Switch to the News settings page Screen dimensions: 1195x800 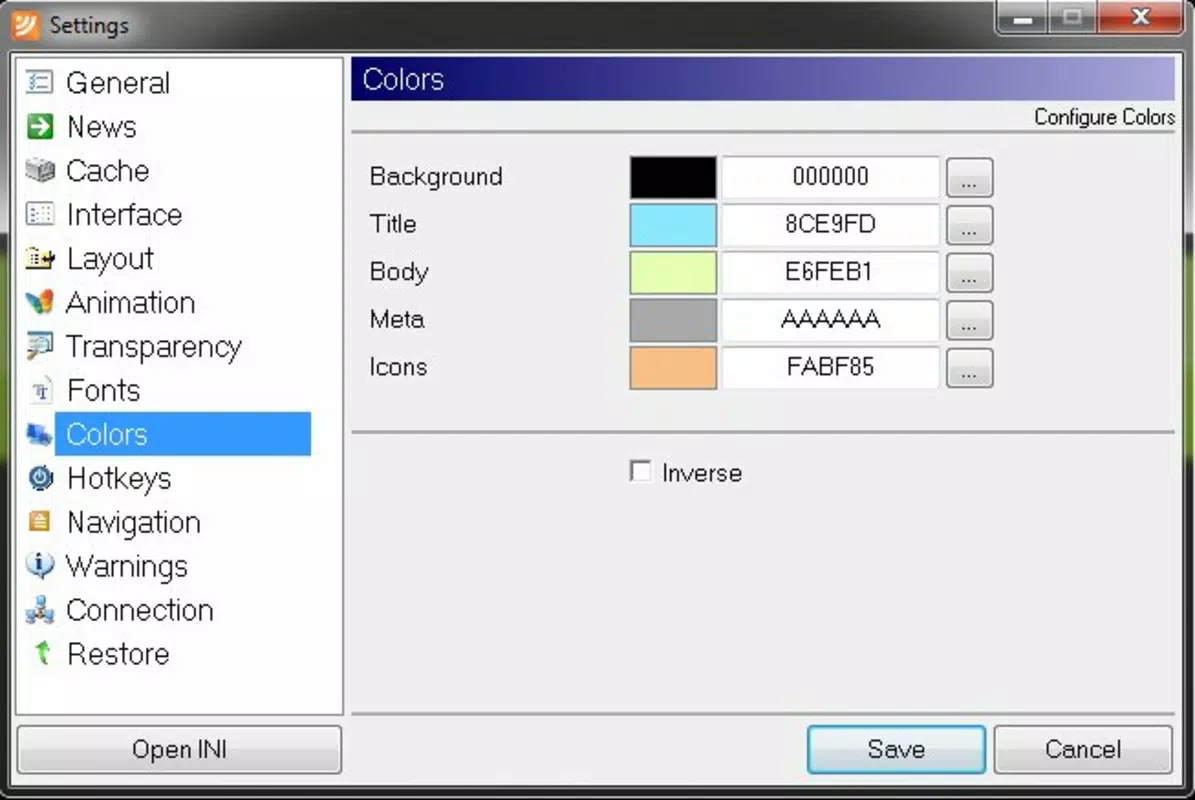101,126
